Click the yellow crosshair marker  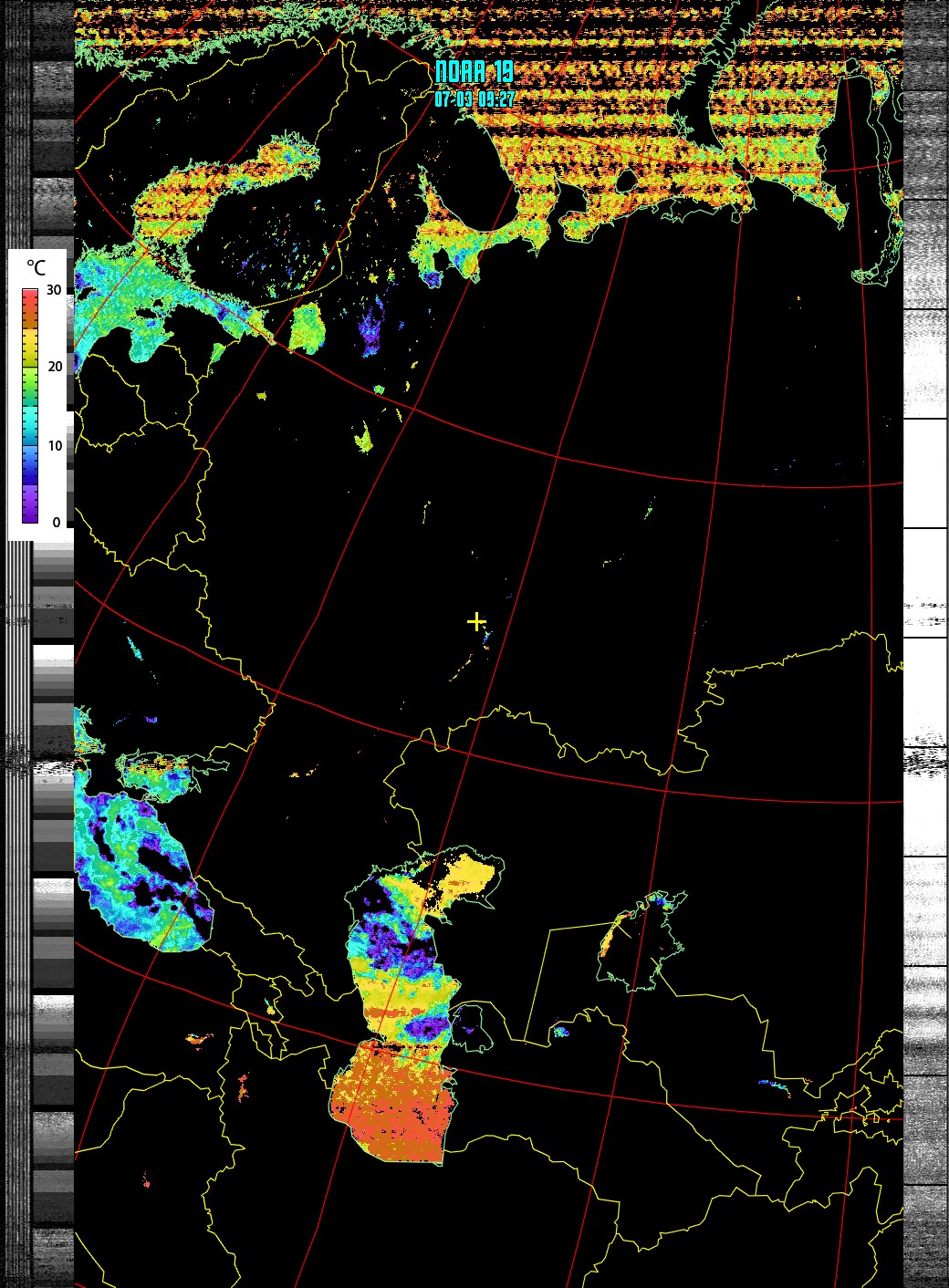point(476,621)
